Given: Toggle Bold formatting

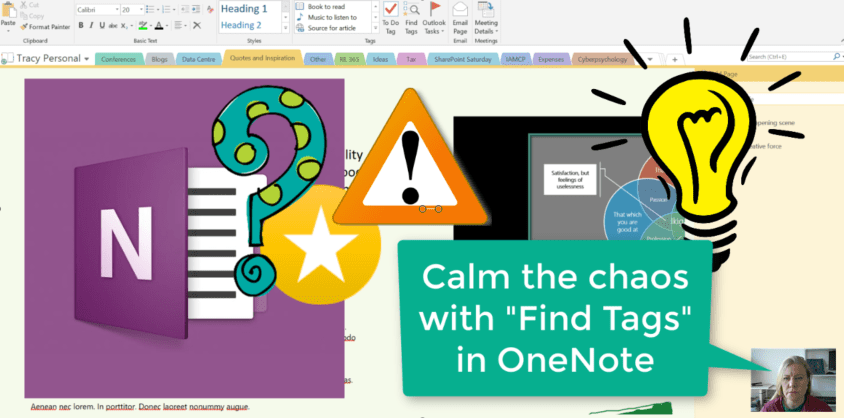Looking at the screenshot, I should (81, 25).
